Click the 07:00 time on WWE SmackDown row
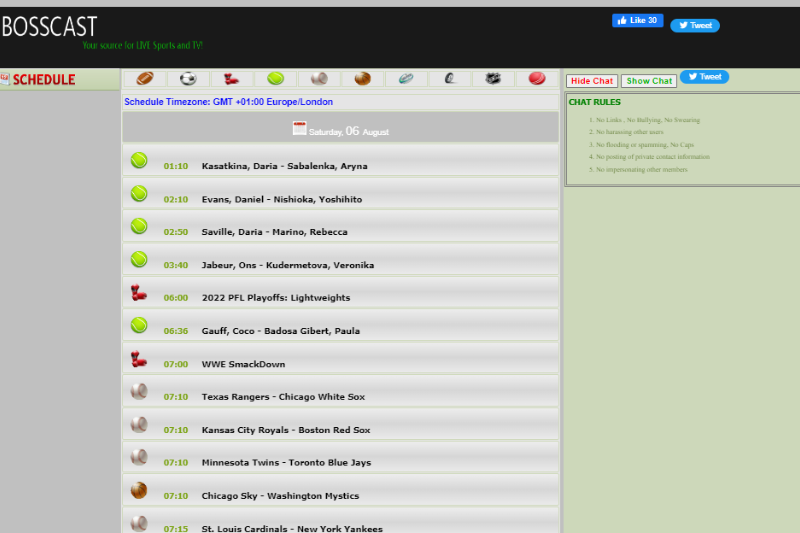Viewport: 800px width, 533px height. click(176, 364)
